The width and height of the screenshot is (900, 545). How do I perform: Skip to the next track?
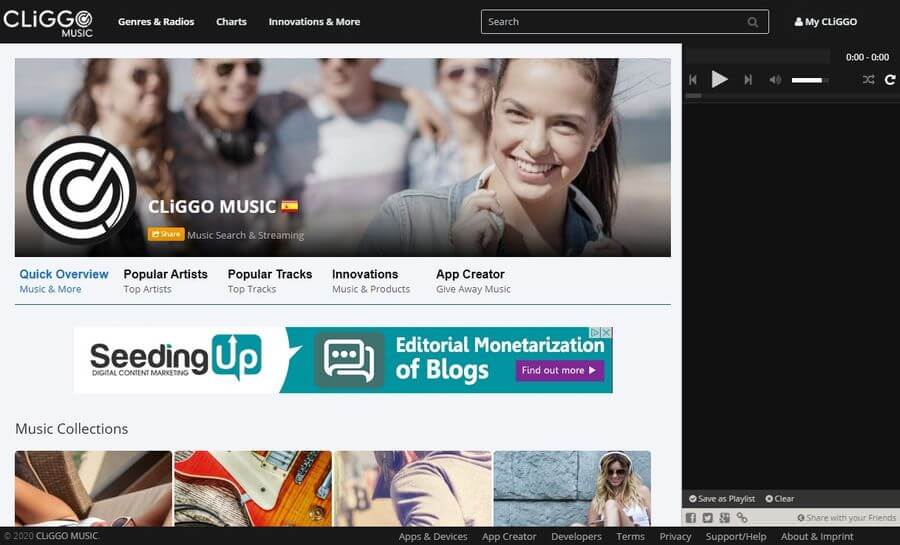[x=748, y=80]
